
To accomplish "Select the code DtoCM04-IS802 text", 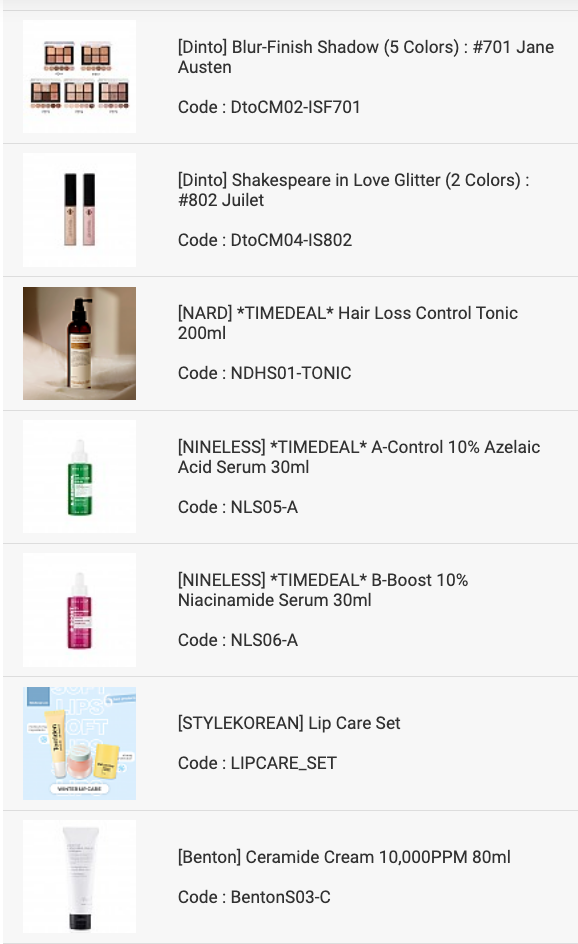I will click(265, 240).
